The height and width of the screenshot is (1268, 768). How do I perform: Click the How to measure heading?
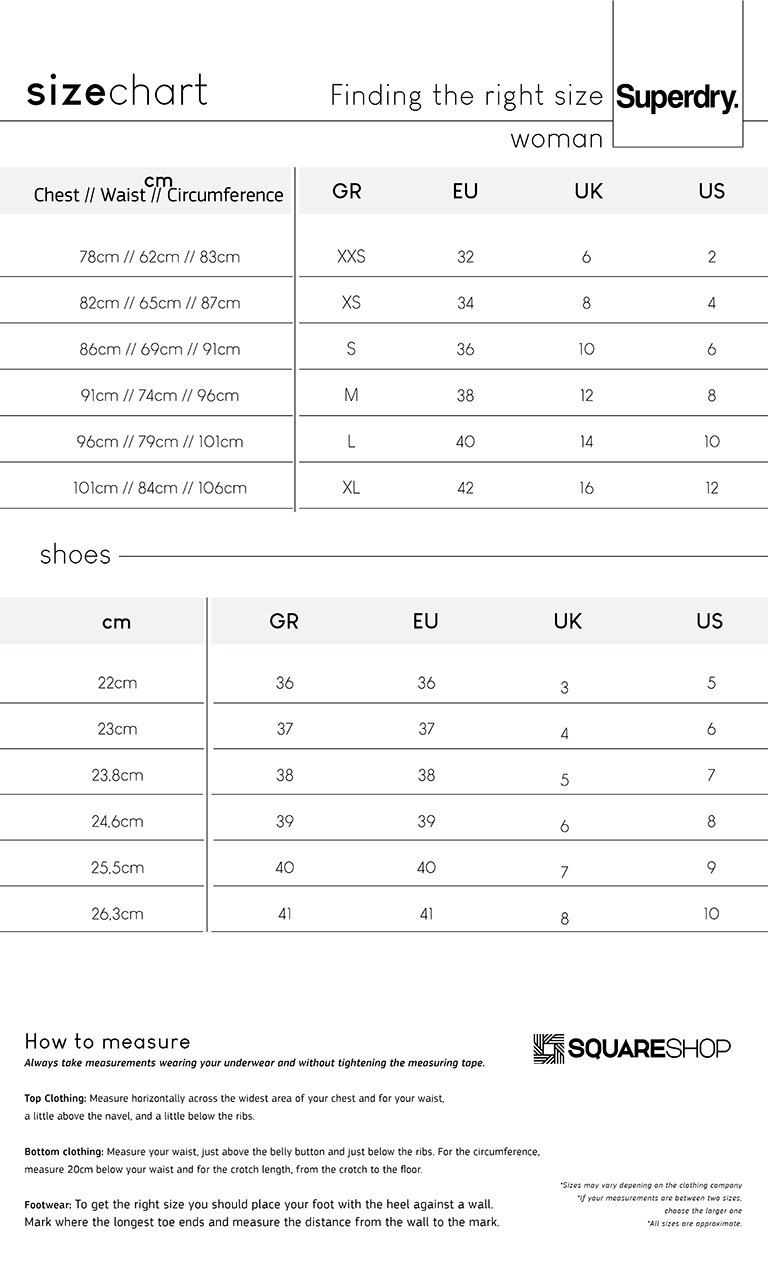(x=107, y=1042)
